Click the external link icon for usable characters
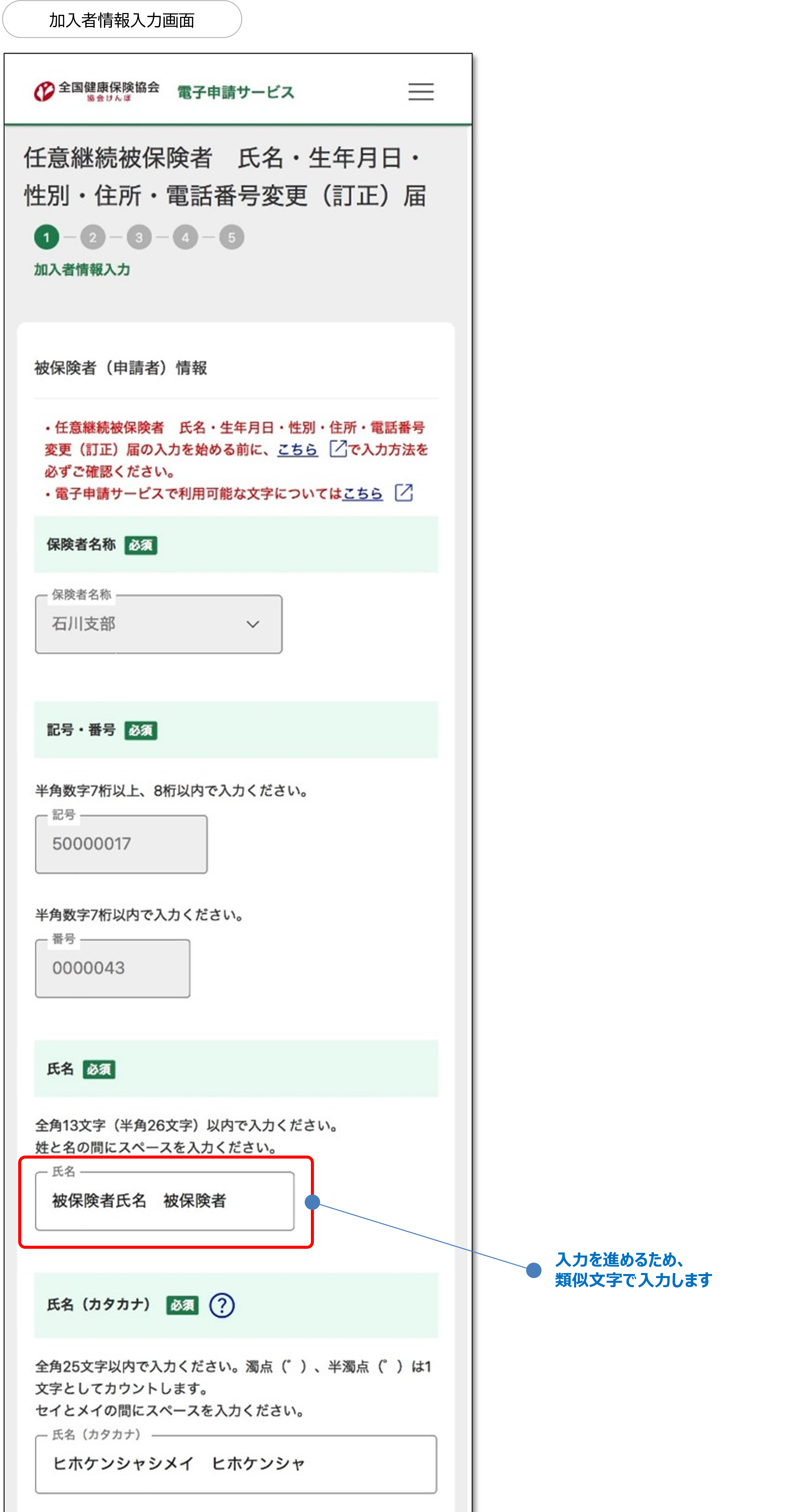 pos(405,494)
